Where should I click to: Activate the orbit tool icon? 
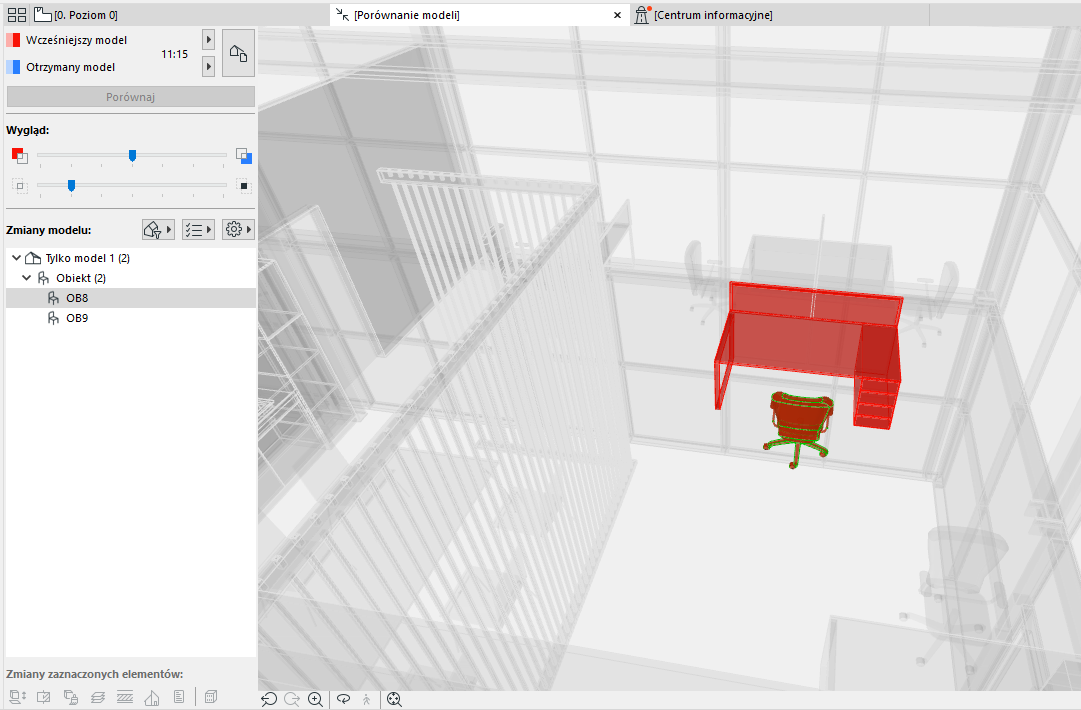[343, 700]
